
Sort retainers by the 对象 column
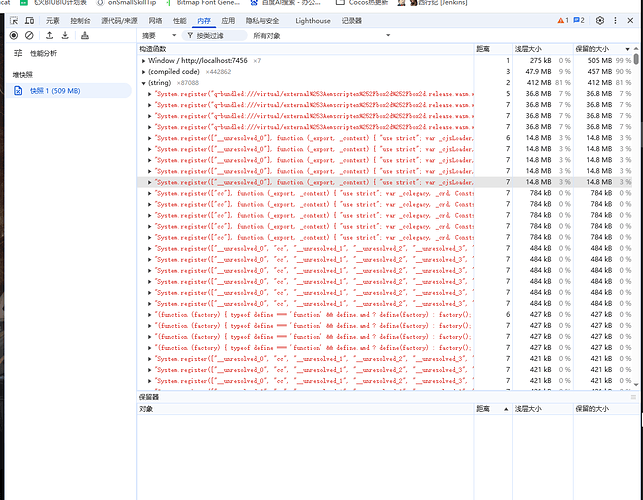pyautogui.click(x=305, y=409)
